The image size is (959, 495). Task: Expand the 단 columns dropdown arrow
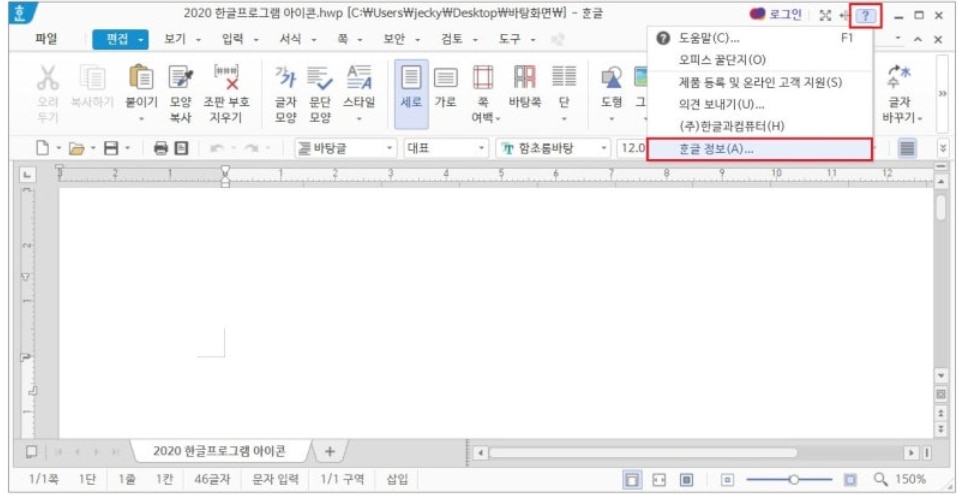tap(563, 119)
